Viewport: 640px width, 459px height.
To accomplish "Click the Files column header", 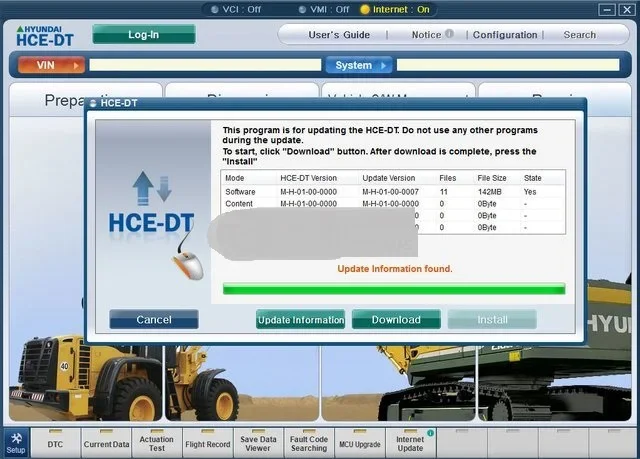I will pos(447,178).
